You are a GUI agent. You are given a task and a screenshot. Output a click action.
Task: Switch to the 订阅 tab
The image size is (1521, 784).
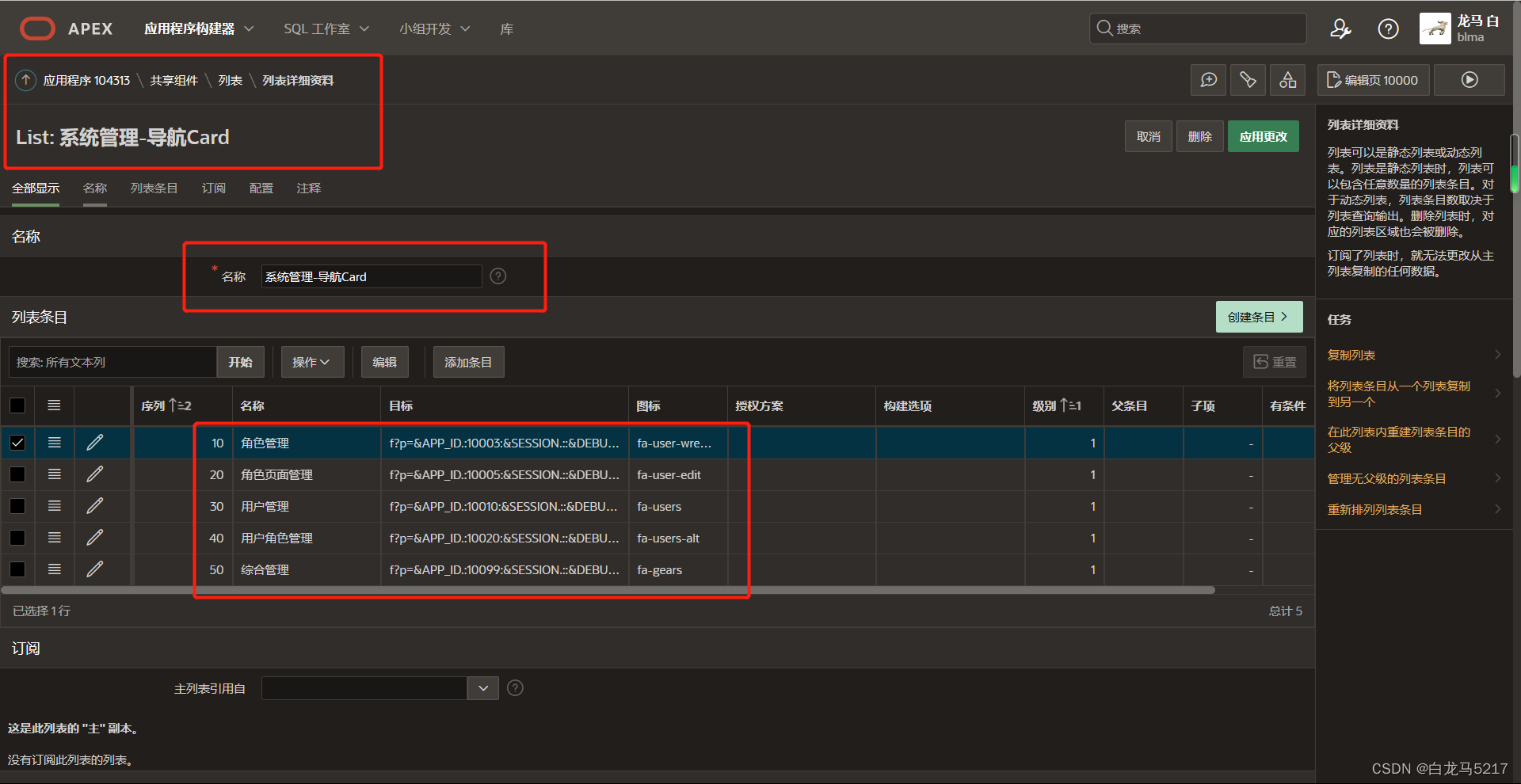[x=214, y=188]
